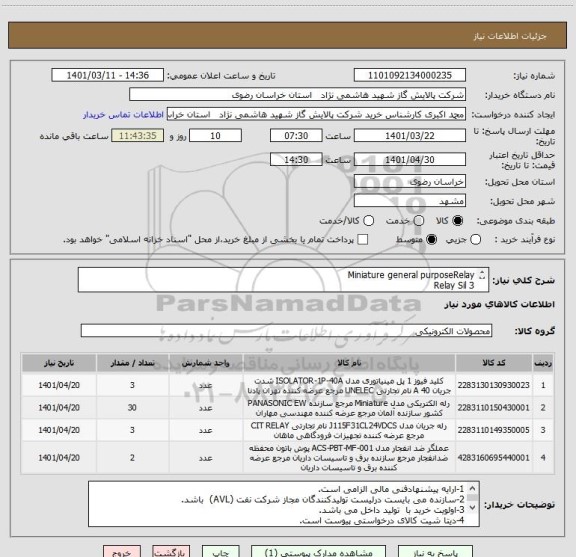Click the ACS-PBT-MF-001 item name cell
576x557 pixels.
pyautogui.click(x=349, y=458)
